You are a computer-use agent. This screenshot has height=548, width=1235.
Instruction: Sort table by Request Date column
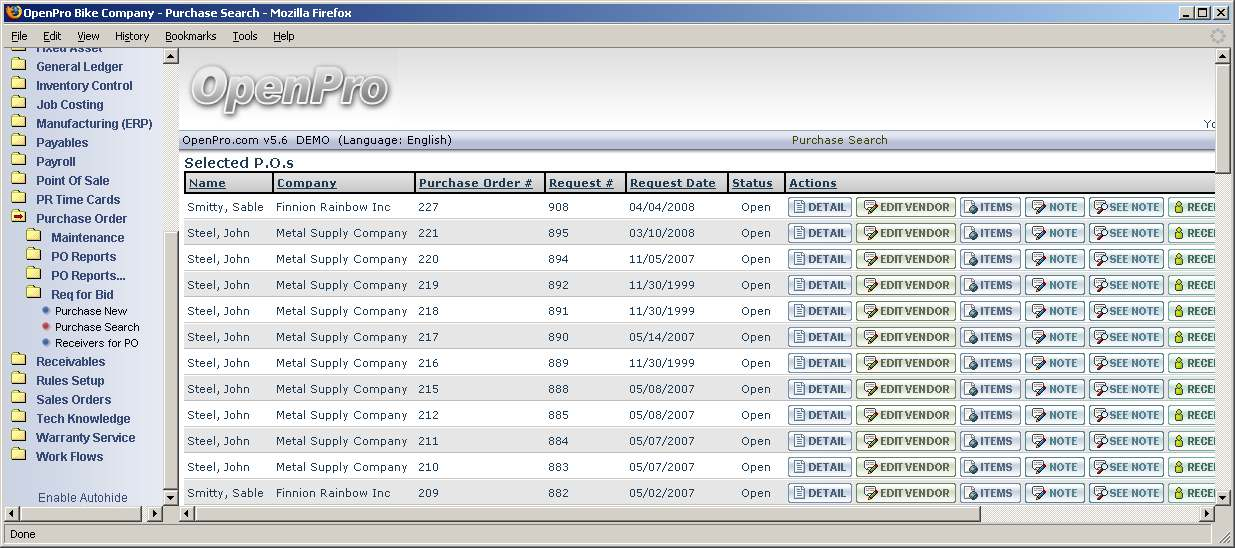coord(672,183)
